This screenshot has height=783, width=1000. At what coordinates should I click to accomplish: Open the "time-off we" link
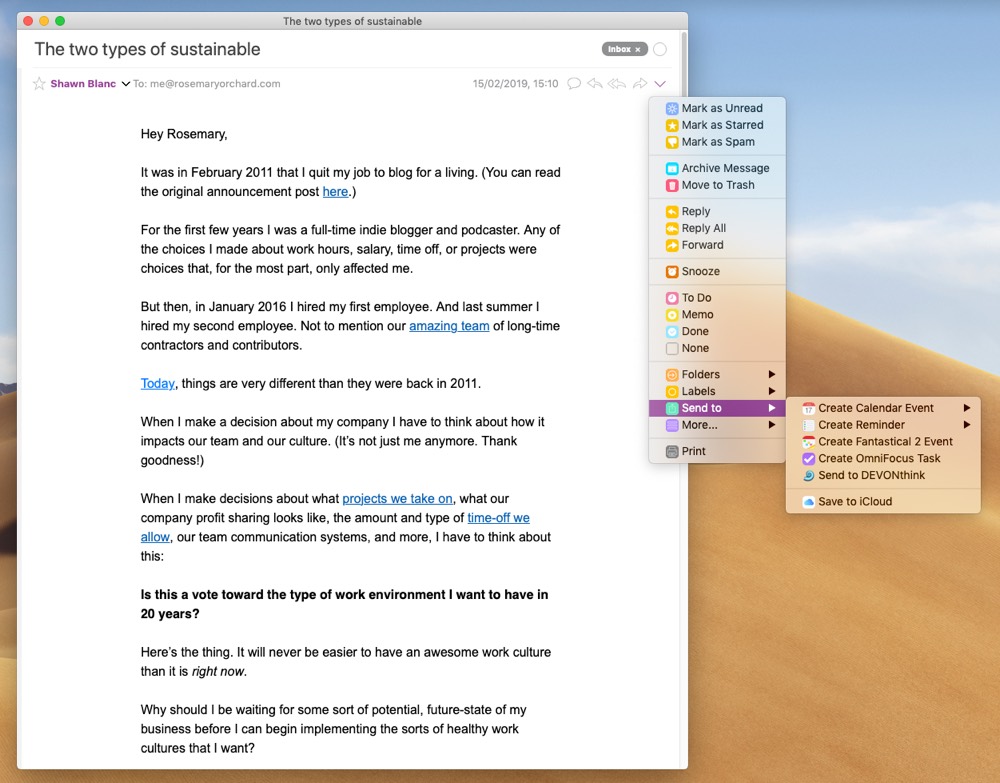(499, 518)
